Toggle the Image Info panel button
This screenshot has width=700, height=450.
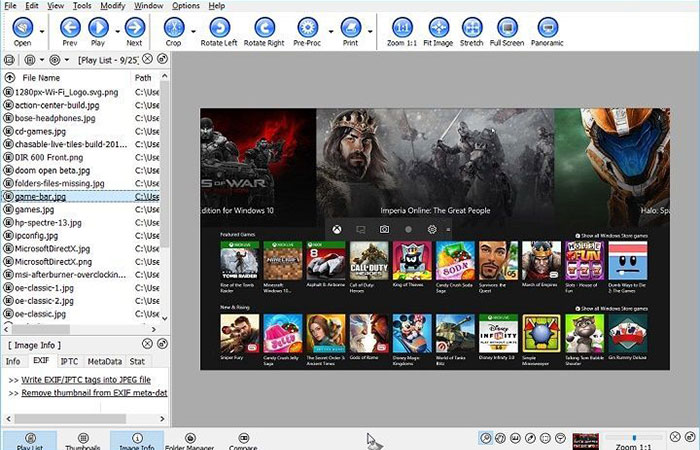pyautogui.click(x=137, y=441)
